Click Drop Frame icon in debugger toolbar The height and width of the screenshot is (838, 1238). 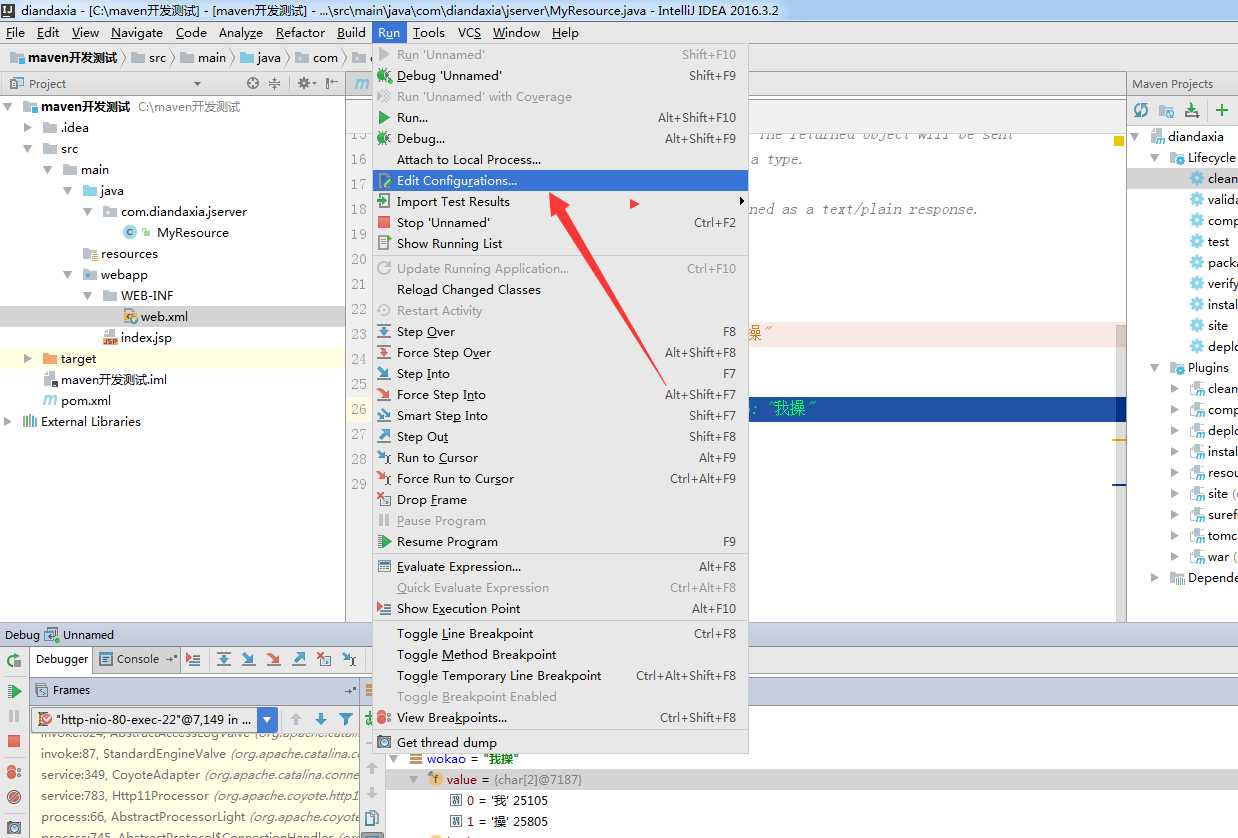click(x=324, y=660)
